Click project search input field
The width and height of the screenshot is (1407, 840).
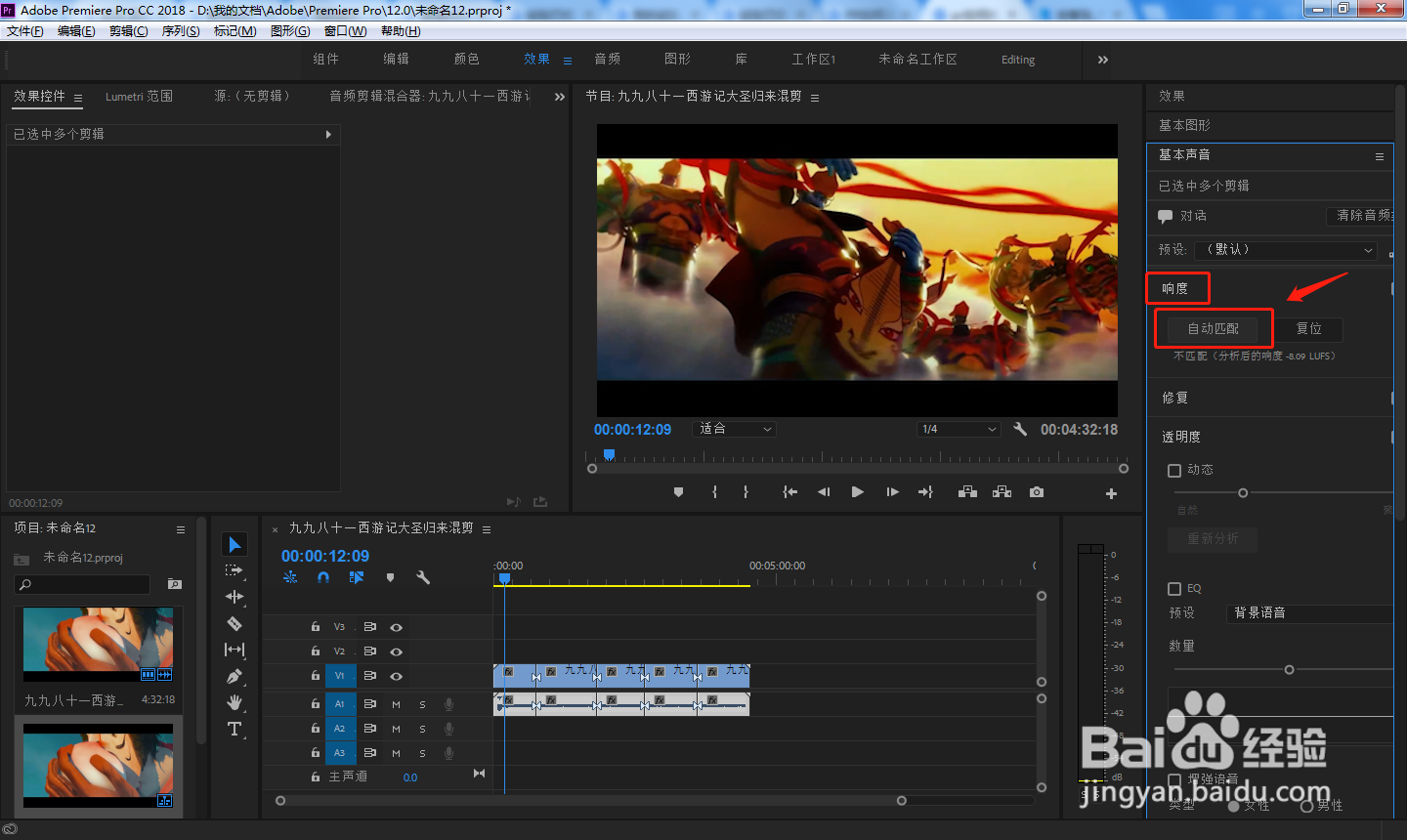pos(83,584)
